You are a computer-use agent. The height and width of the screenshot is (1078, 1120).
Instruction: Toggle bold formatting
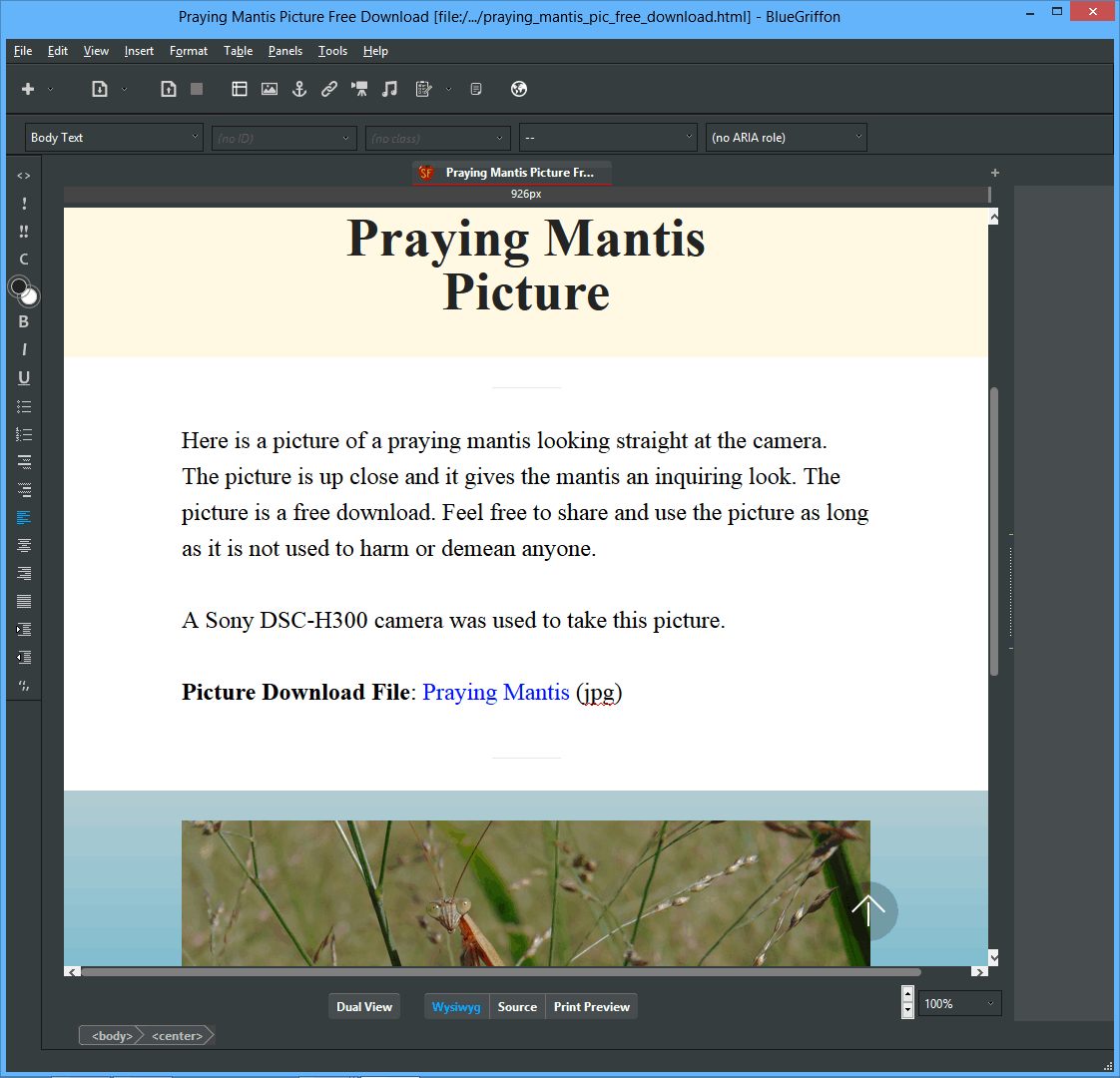[24, 322]
